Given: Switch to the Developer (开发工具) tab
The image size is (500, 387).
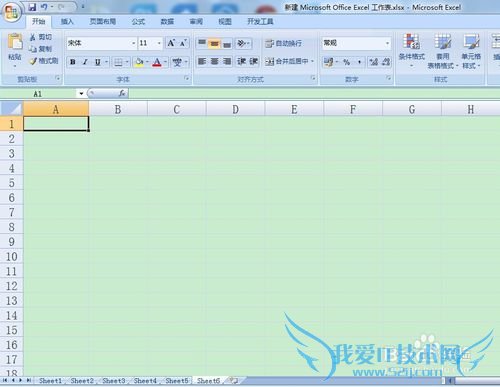Looking at the screenshot, I should 260,22.
